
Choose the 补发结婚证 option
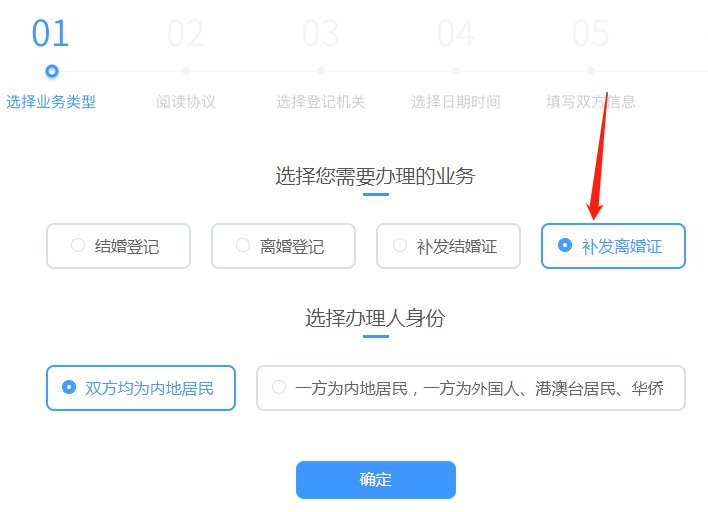[x=448, y=246]
